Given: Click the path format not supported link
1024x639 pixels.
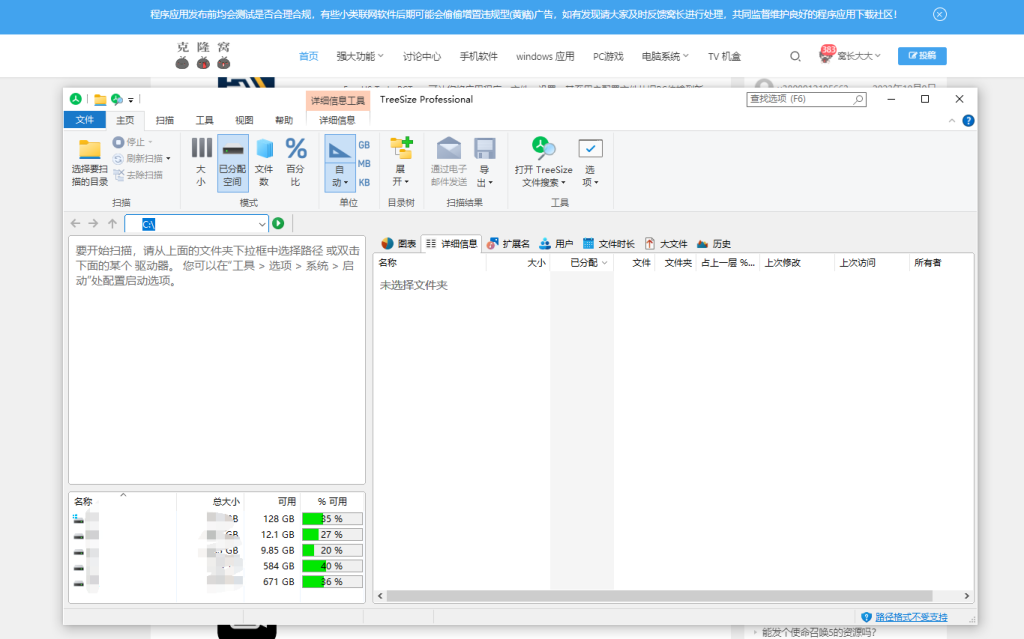Looking at the screenshot, I should pyautogui.click(x=911, y=617).
